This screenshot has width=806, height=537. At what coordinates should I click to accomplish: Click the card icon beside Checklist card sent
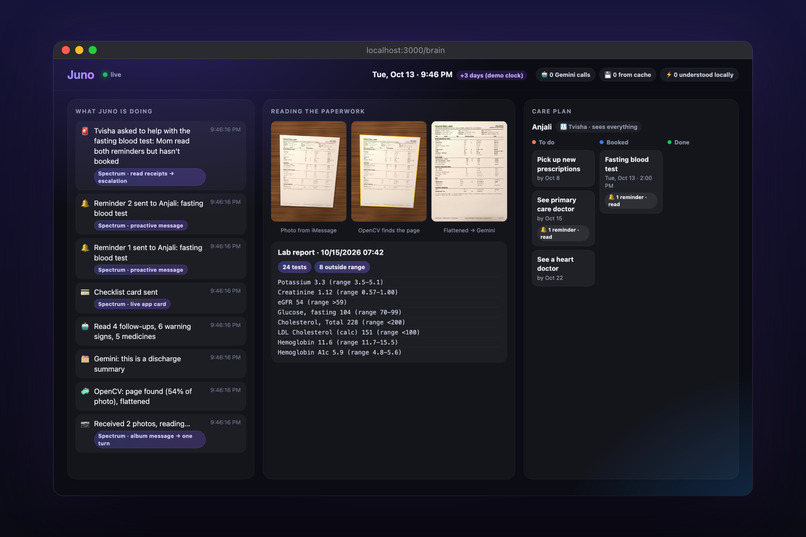[x=85, y=292]
